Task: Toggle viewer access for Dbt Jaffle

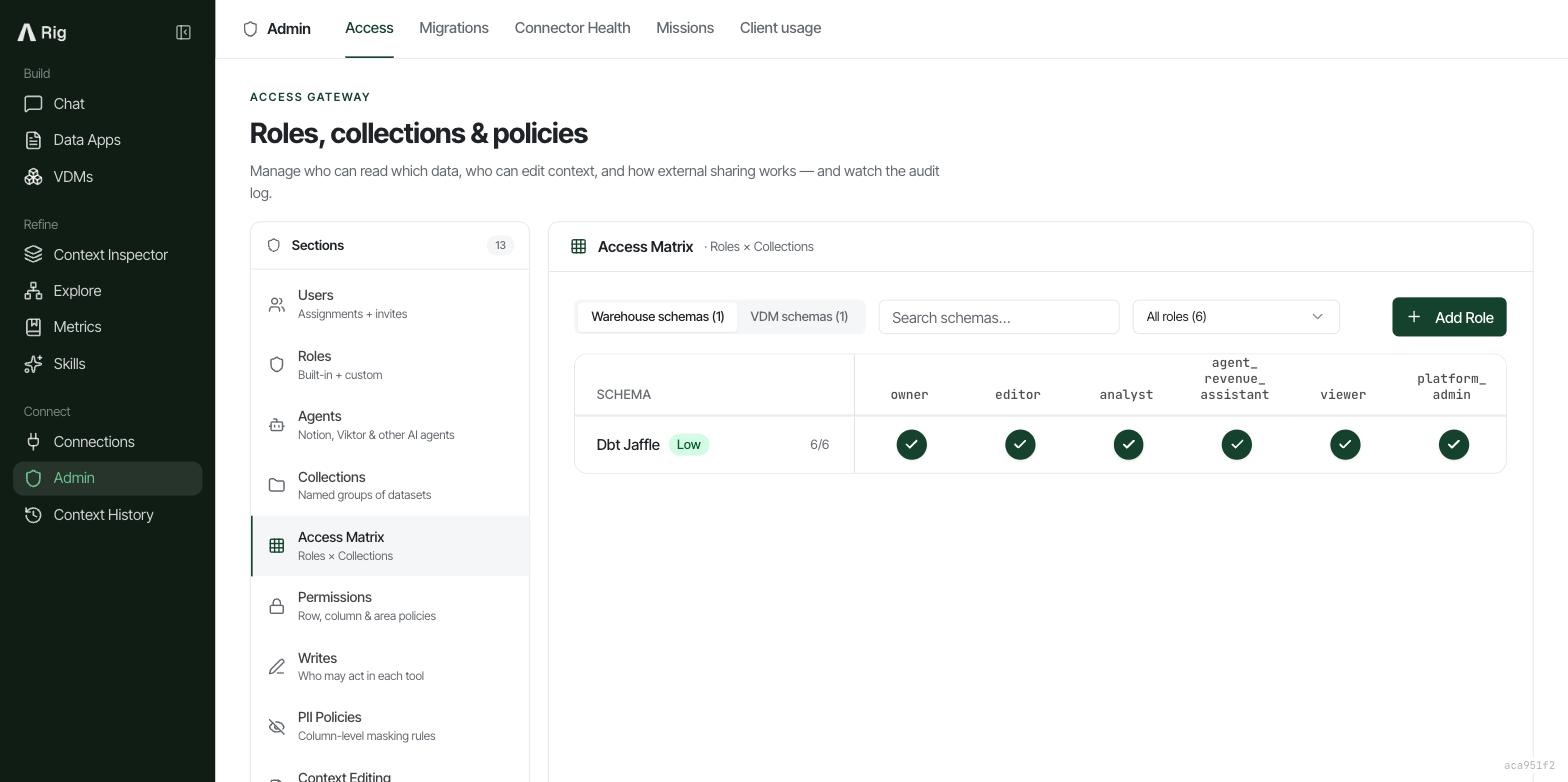Action: tap(1345, 445)
